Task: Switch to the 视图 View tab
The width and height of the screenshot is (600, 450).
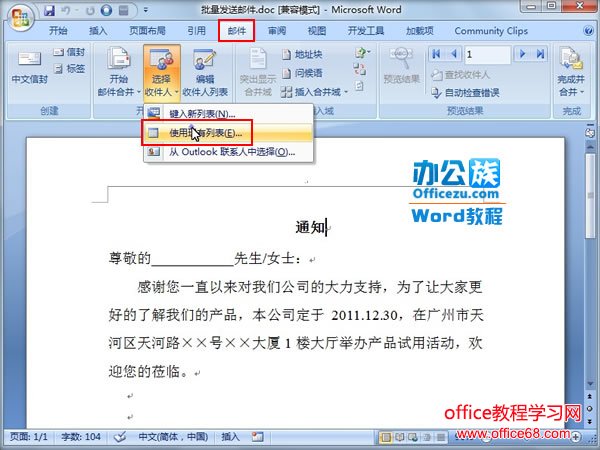Action: pos(317,31)
